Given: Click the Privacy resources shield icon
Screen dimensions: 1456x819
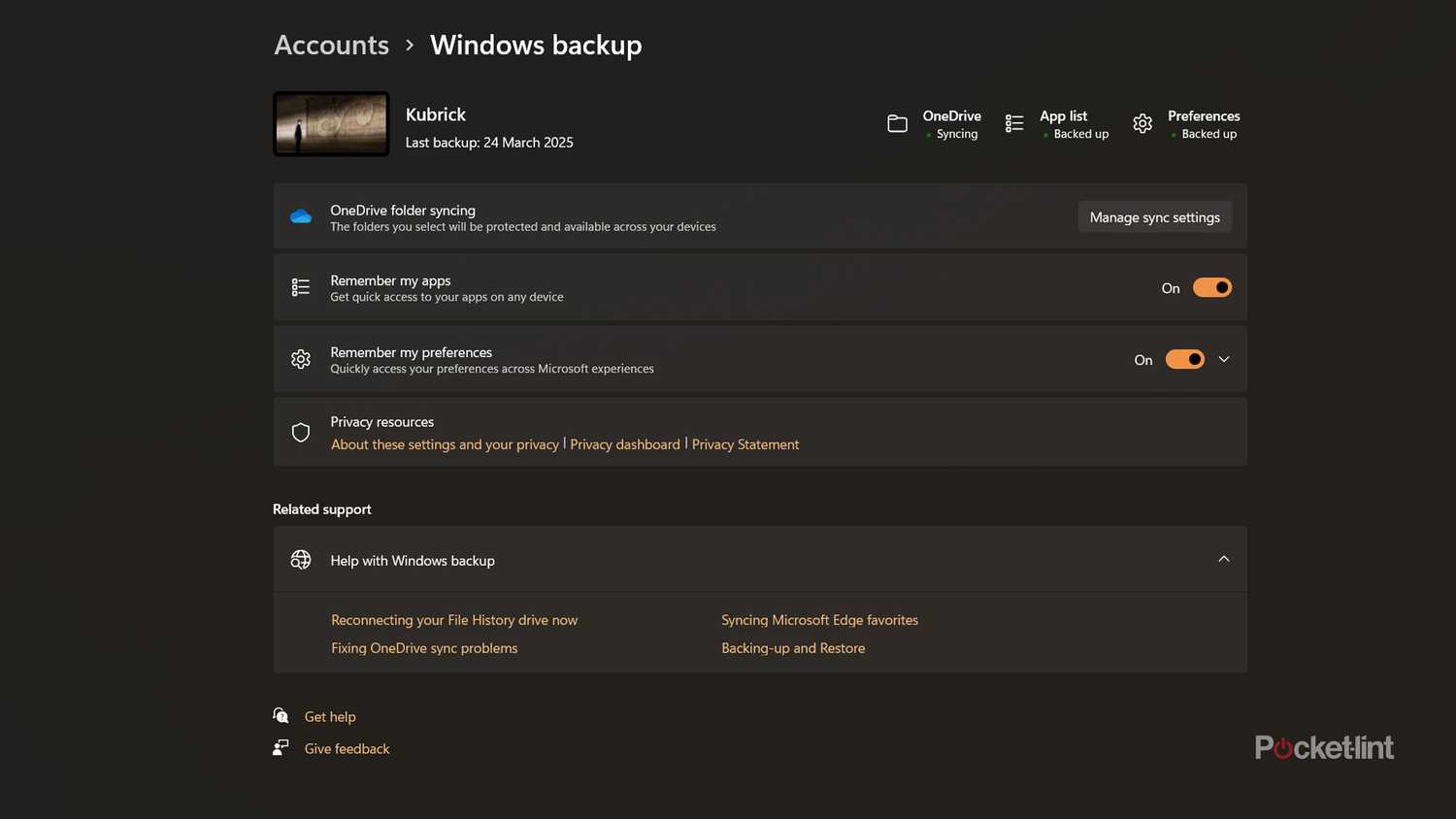Looking at the screenshot, I should [x=301, y=433].
